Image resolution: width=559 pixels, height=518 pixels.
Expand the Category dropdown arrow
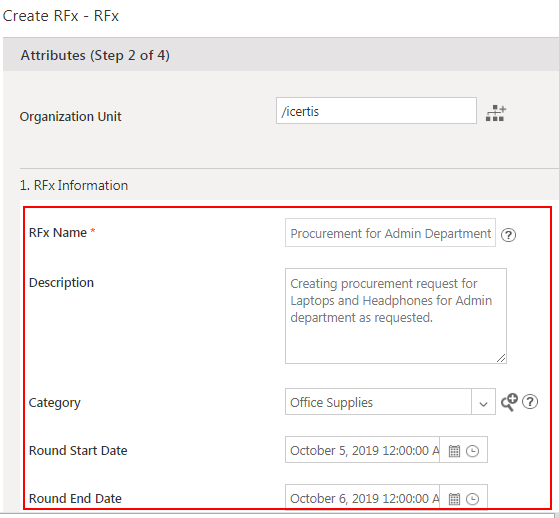click(x=483, y=402)
